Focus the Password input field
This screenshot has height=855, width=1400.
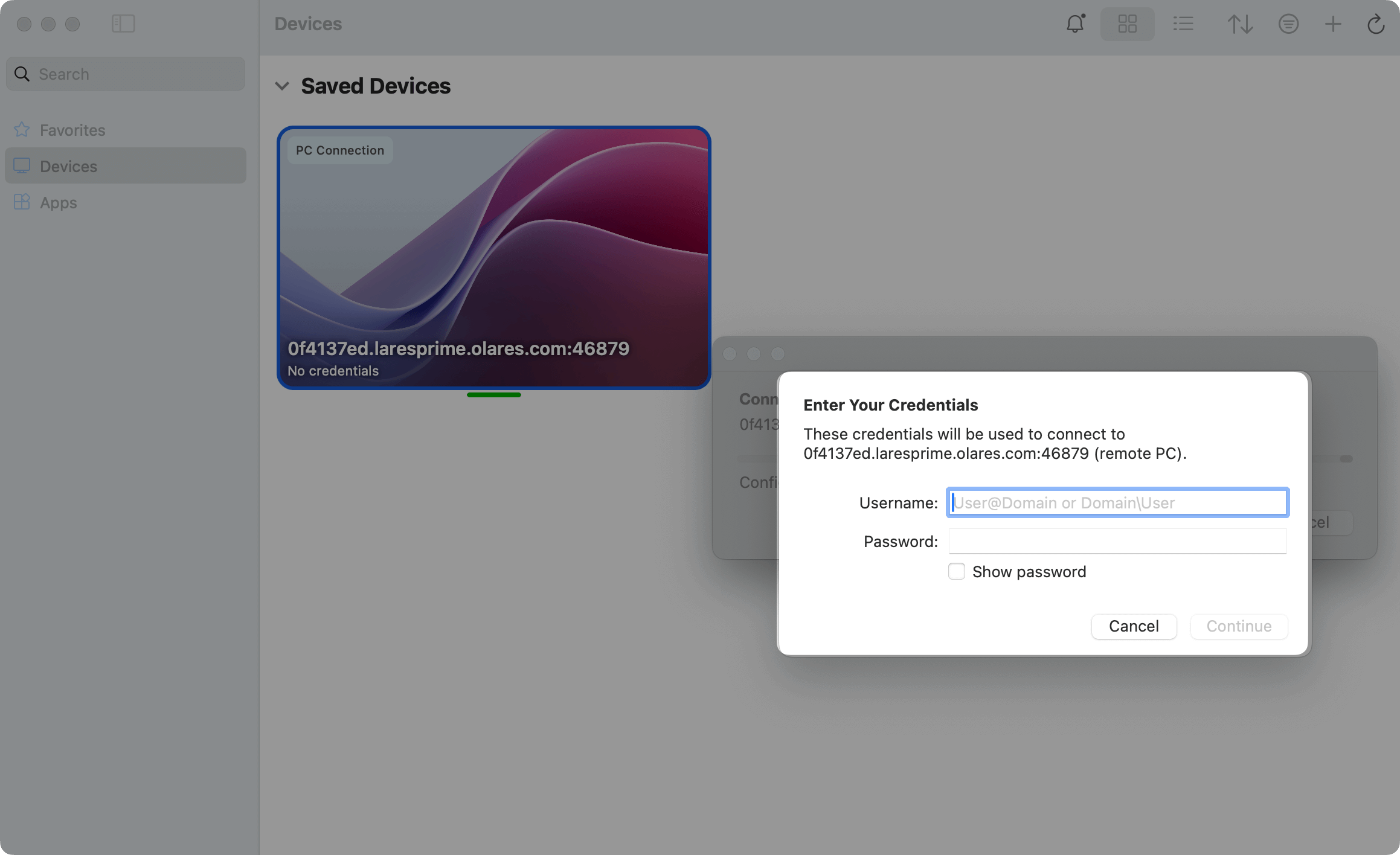coord(1117,541)
